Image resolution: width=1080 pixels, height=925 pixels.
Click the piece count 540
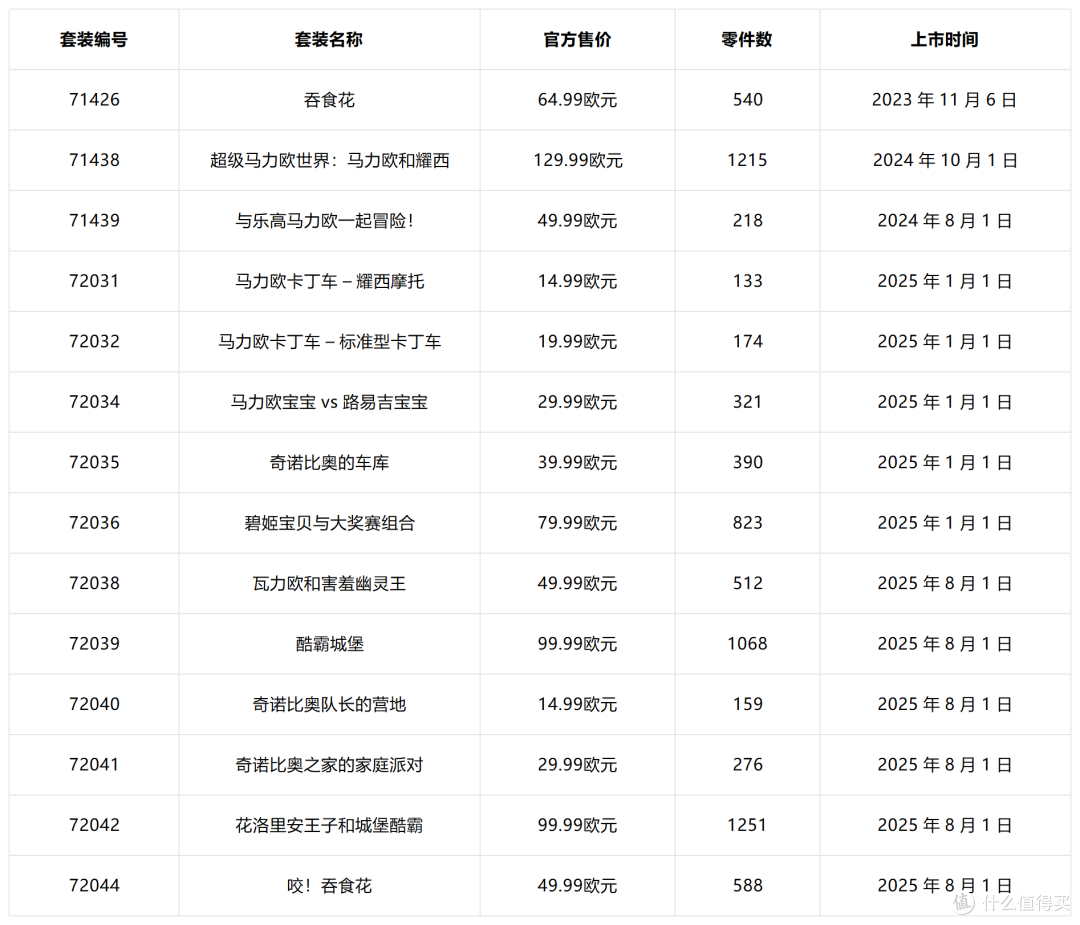[x=747, y=100]
